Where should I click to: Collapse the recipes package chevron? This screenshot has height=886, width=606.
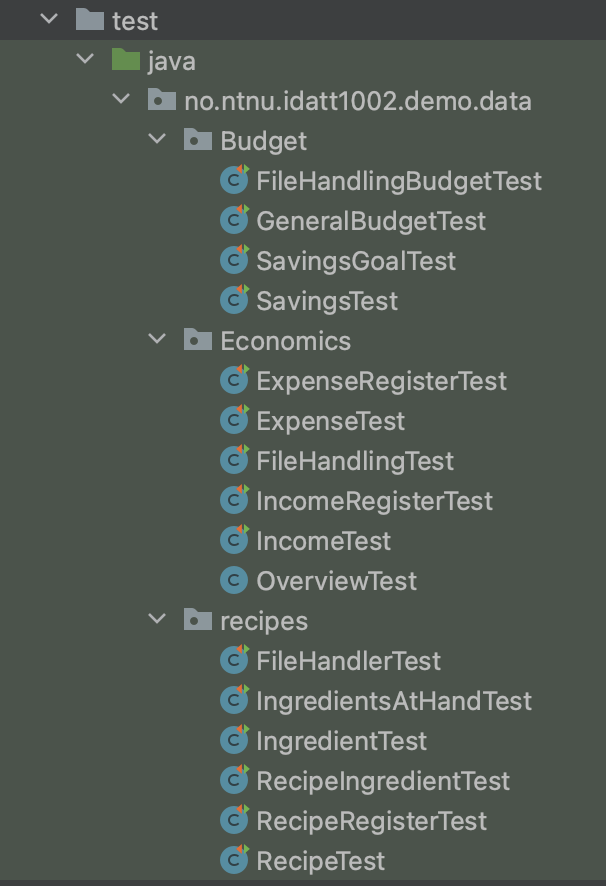coord(157,619)
